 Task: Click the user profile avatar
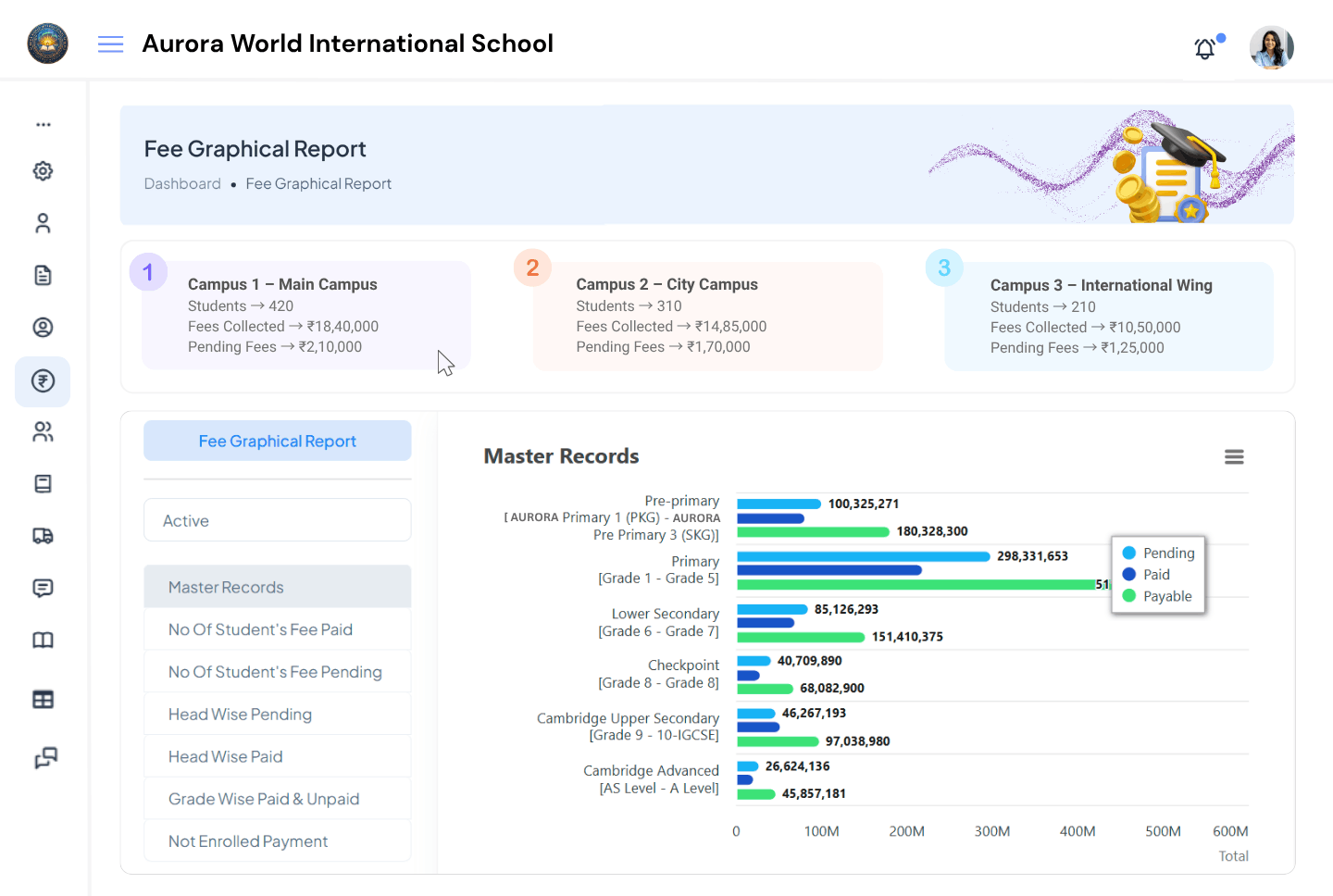(x=1271, y=47)
